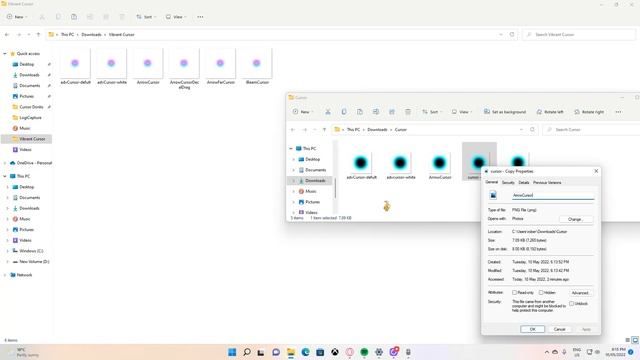640x360 pixels.
Task: Open Xbox app from taskbar
Action: tap(335, 352)
